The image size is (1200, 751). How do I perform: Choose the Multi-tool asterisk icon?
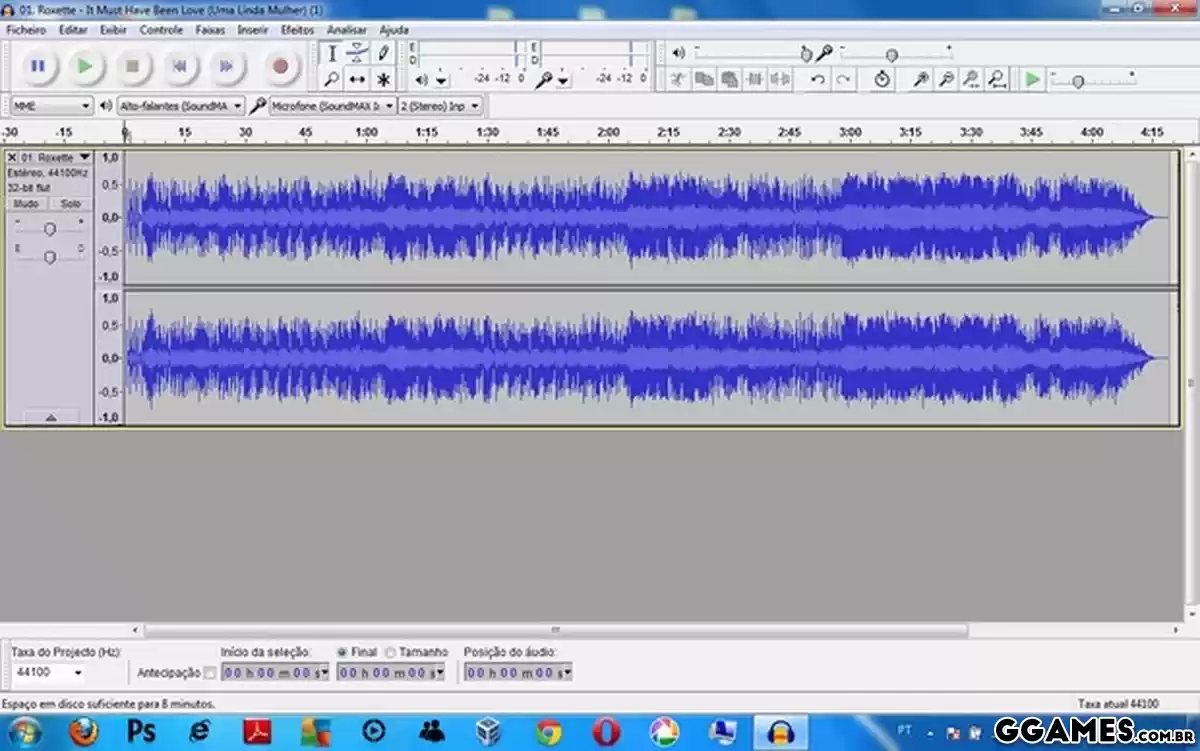pos(383,79)
